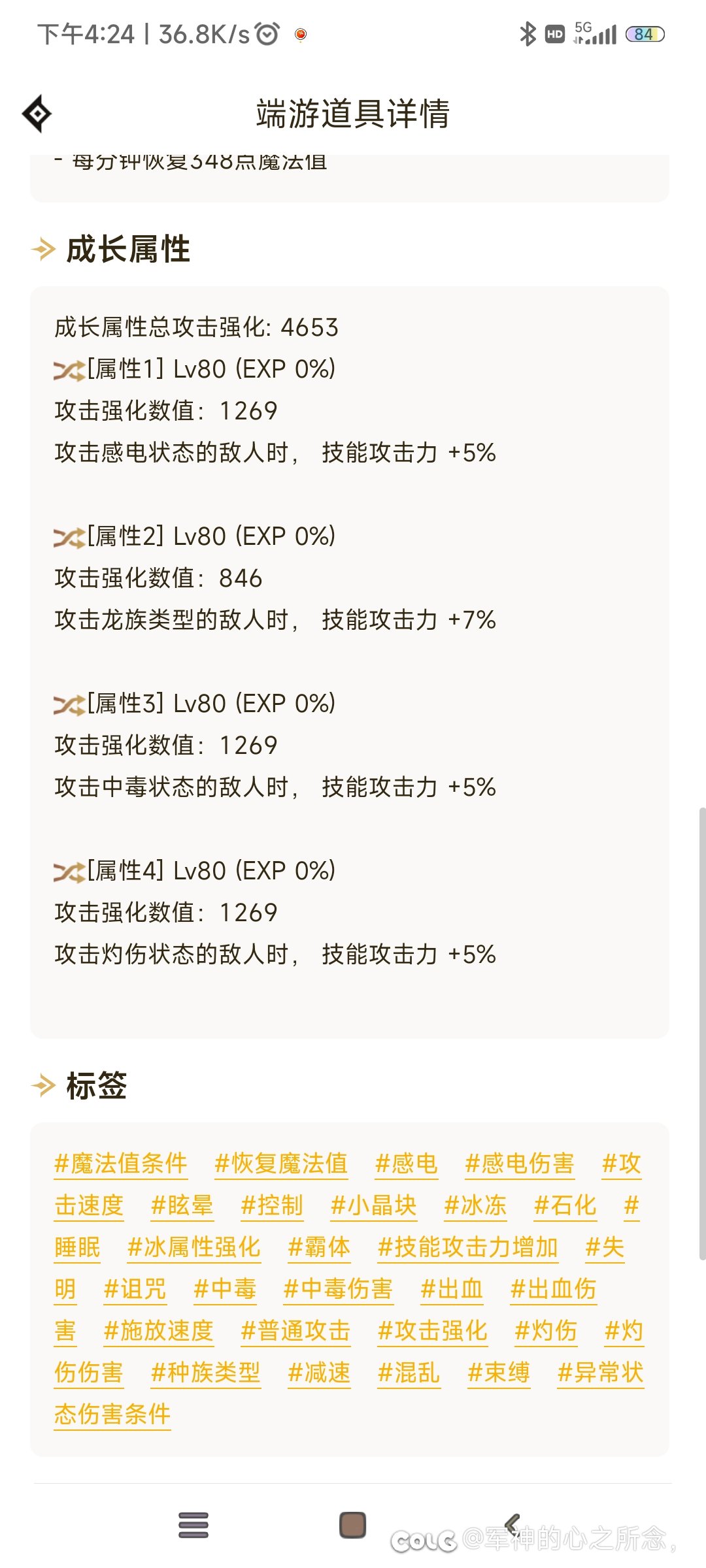Viewport: 706px width, 1568px height.
Task: Tap the shuffle icon beside 属性1
Action: tap(69, 370)
